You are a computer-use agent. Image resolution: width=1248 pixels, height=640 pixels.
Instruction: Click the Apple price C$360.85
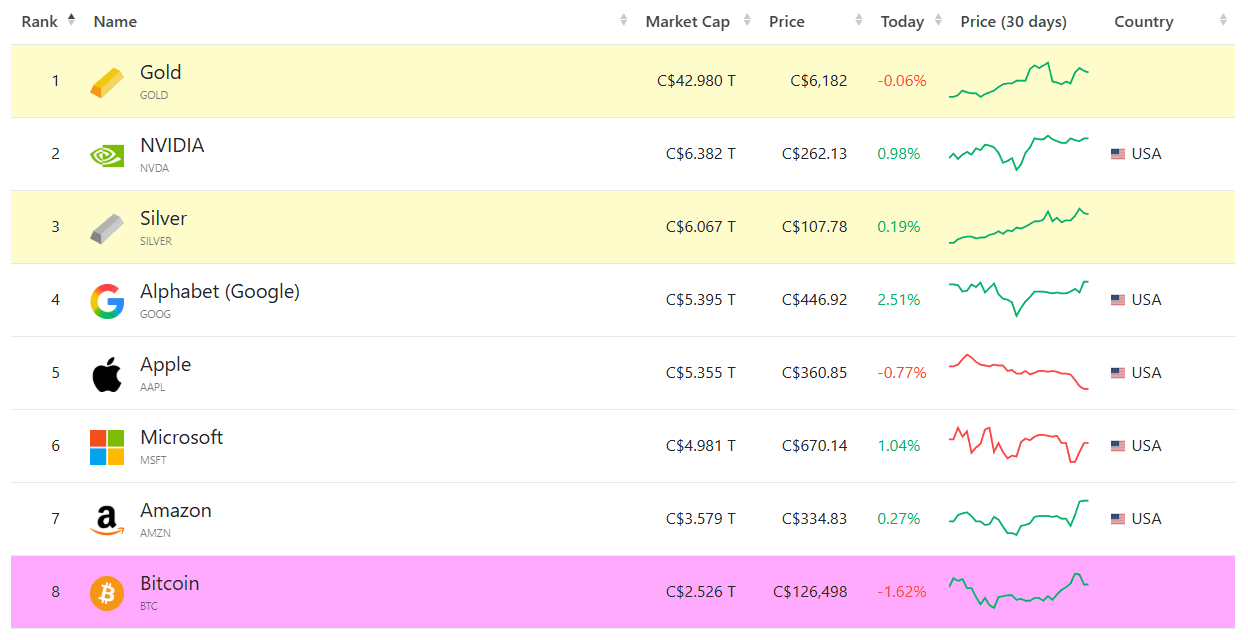coord(815,373)
